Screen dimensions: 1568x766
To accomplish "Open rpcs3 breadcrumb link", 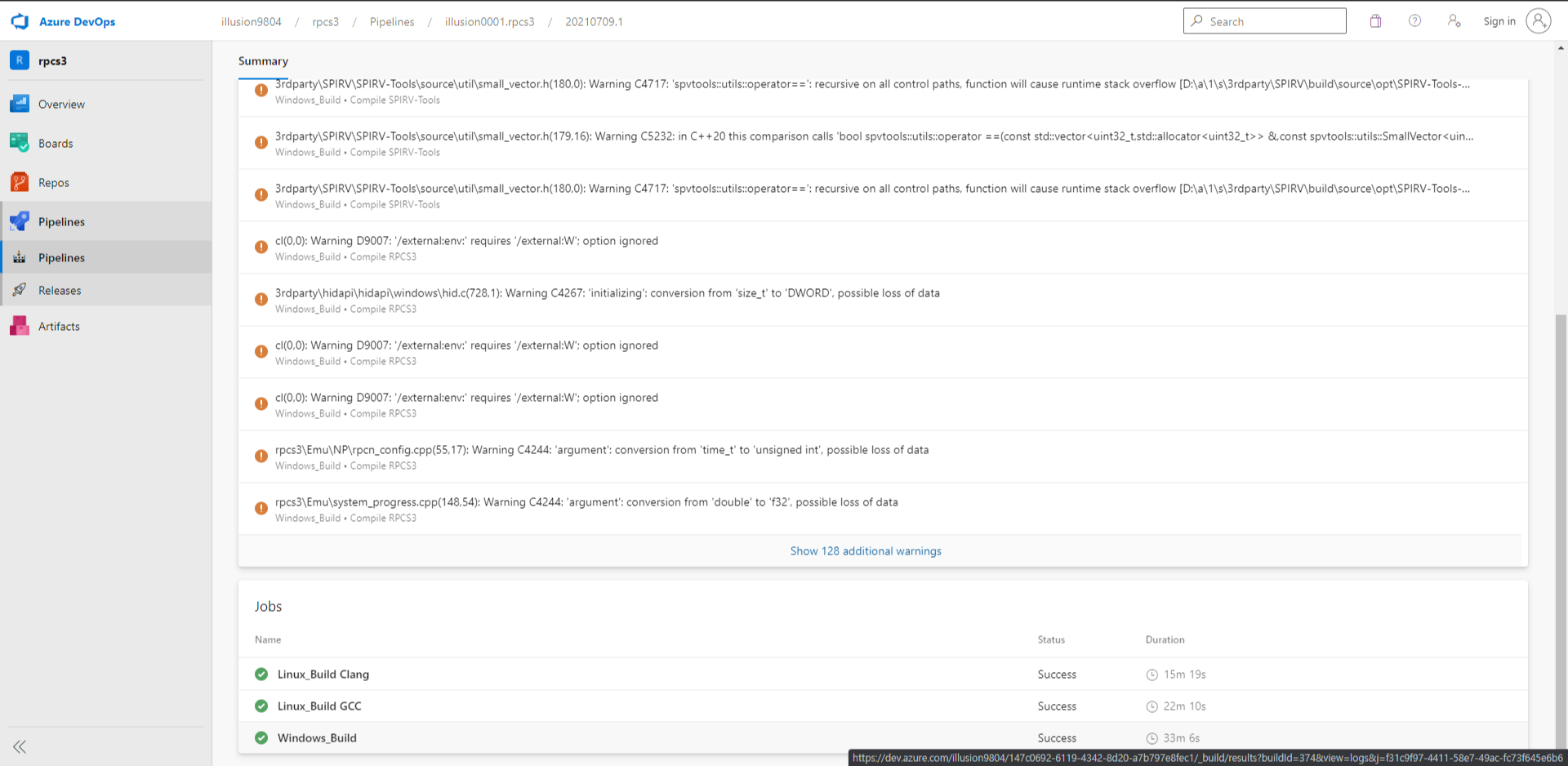I will coord(325,22).
